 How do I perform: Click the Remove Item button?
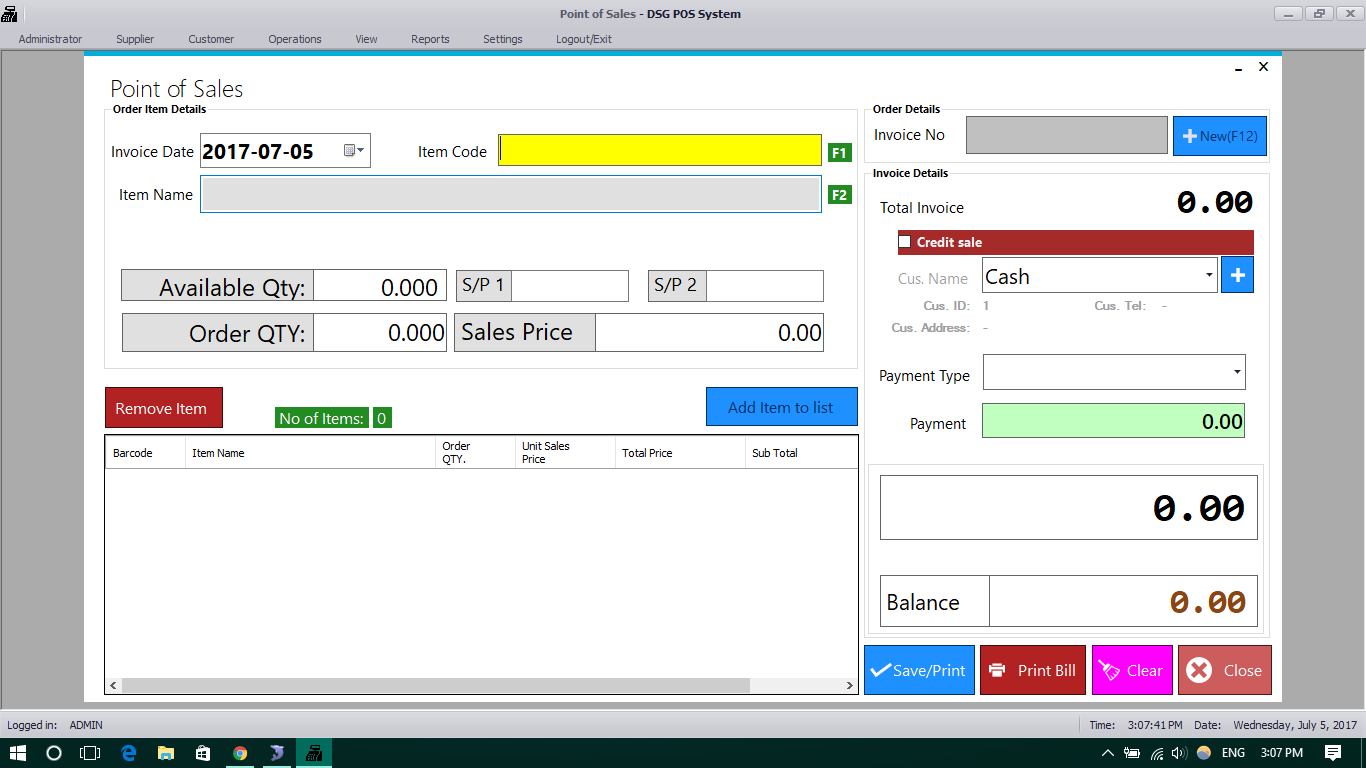pyautogui.click(x=163, y=407)
